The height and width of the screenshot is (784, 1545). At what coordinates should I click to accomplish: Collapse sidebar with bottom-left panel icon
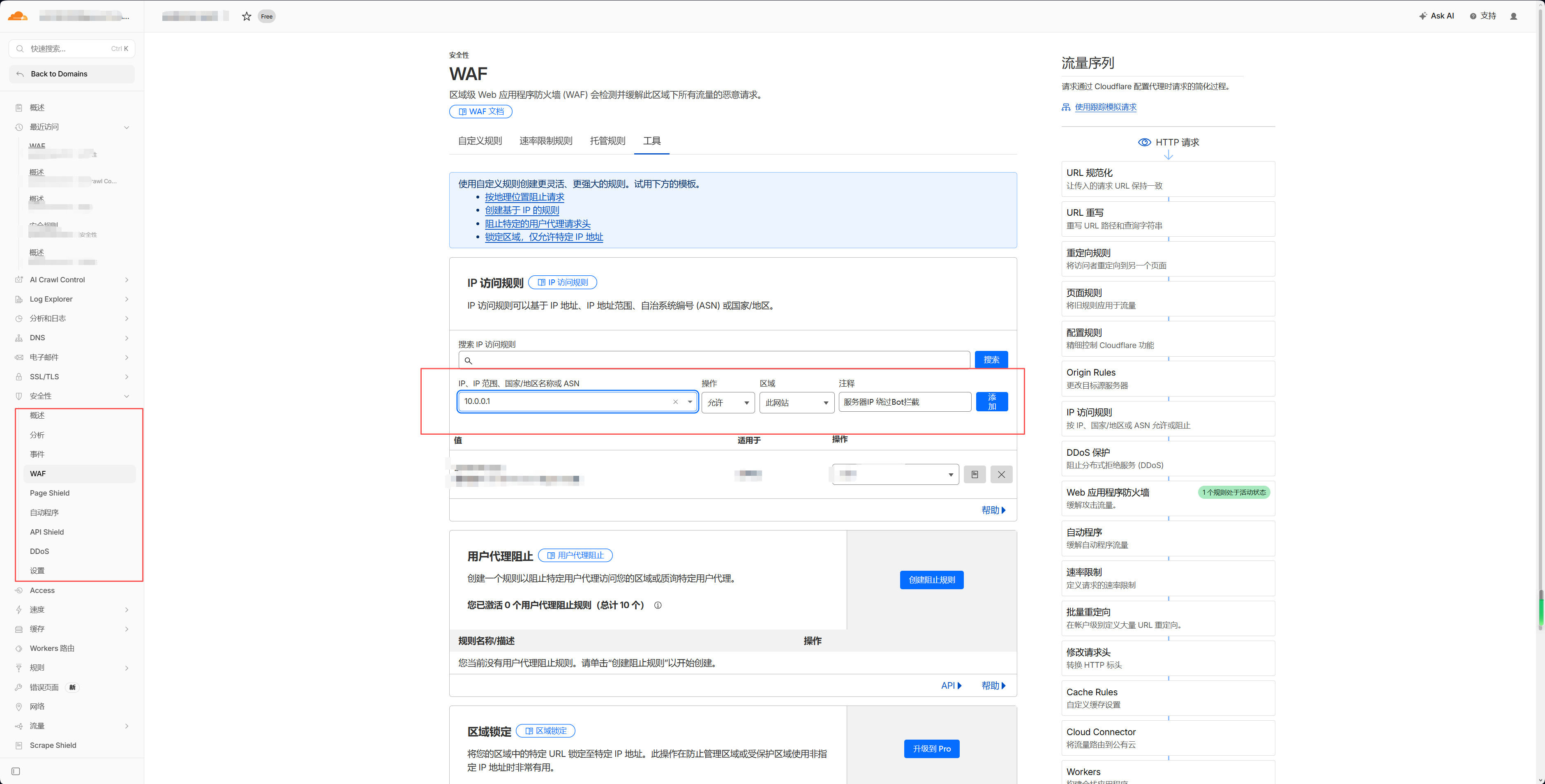(16, 771)
